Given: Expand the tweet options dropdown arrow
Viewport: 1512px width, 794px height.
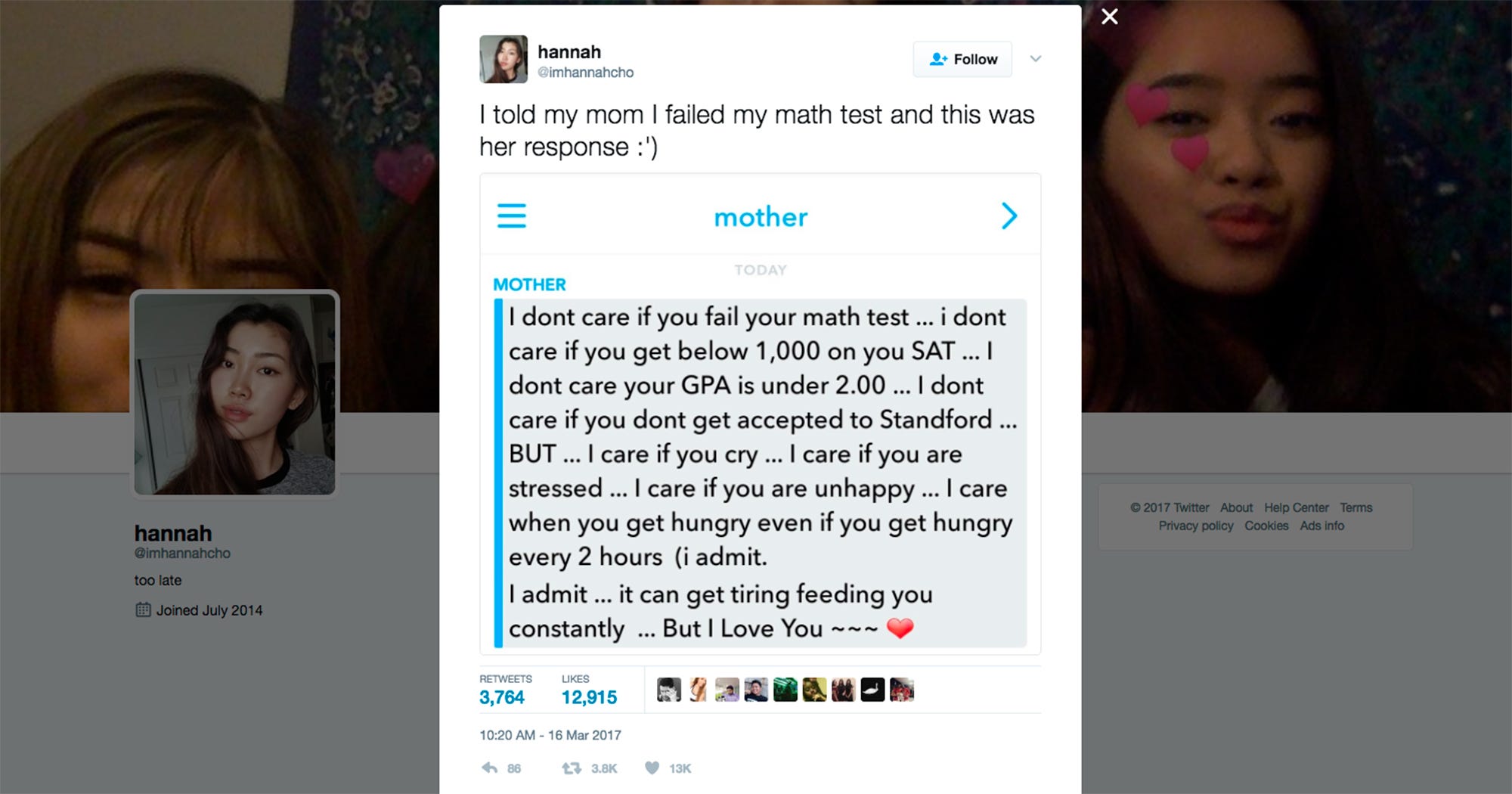Looking at the screenshot, I should click(1036, 59).
